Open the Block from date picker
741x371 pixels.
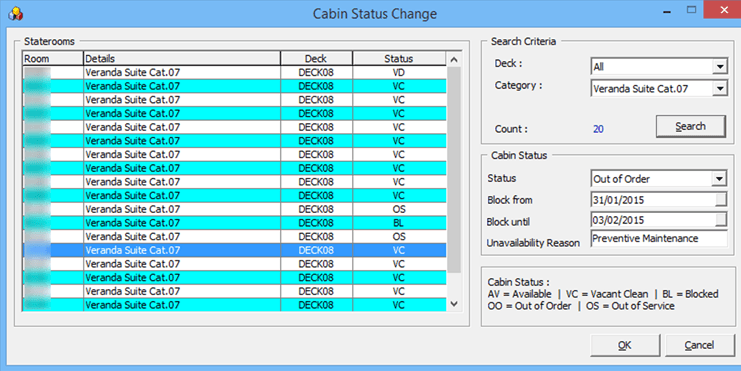pyautogui.click(x=720, y=199)
